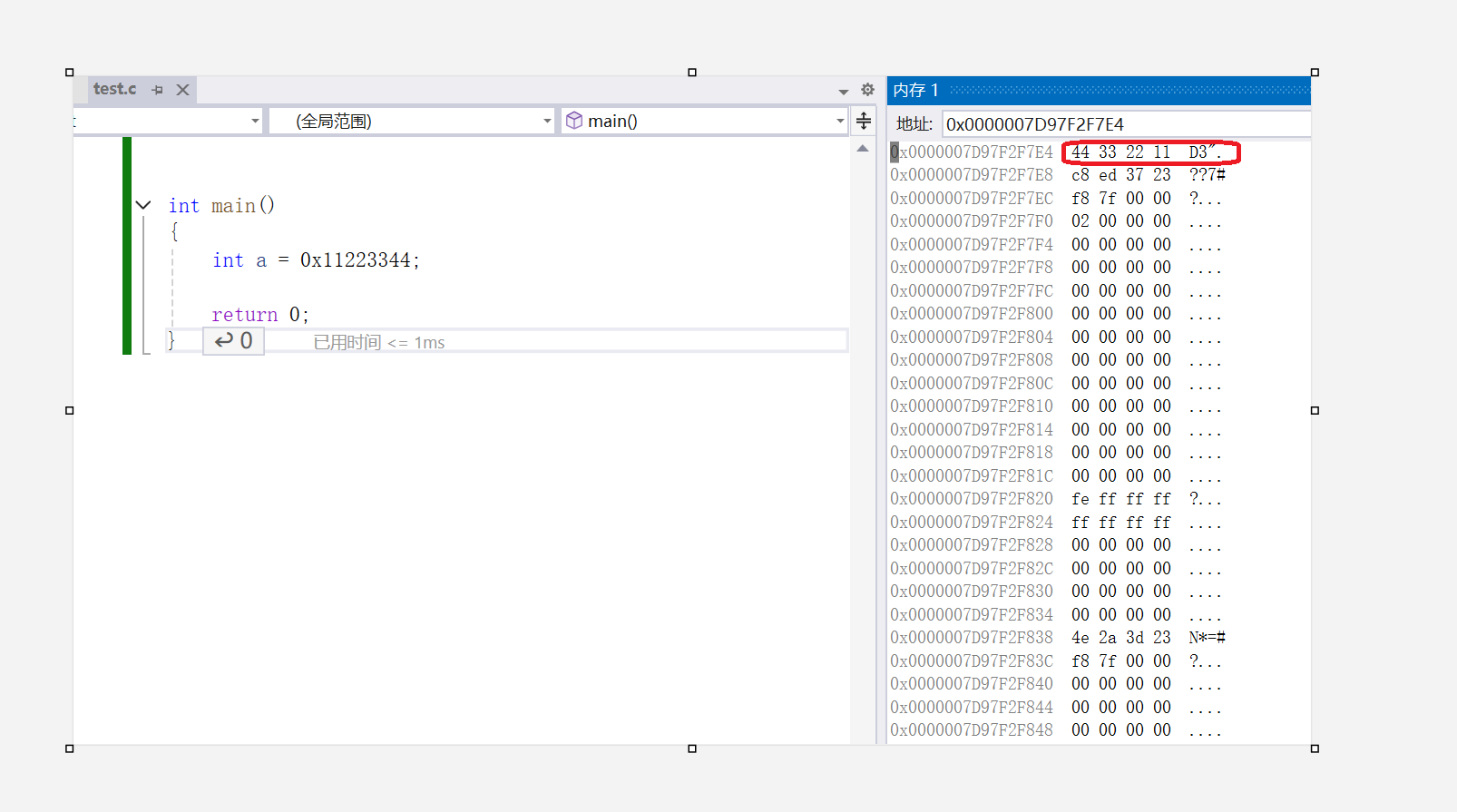The height and width of the screenshot is (812, 1457).
Task: Open the editor settings gear icon
Action: tap(867, 90)
